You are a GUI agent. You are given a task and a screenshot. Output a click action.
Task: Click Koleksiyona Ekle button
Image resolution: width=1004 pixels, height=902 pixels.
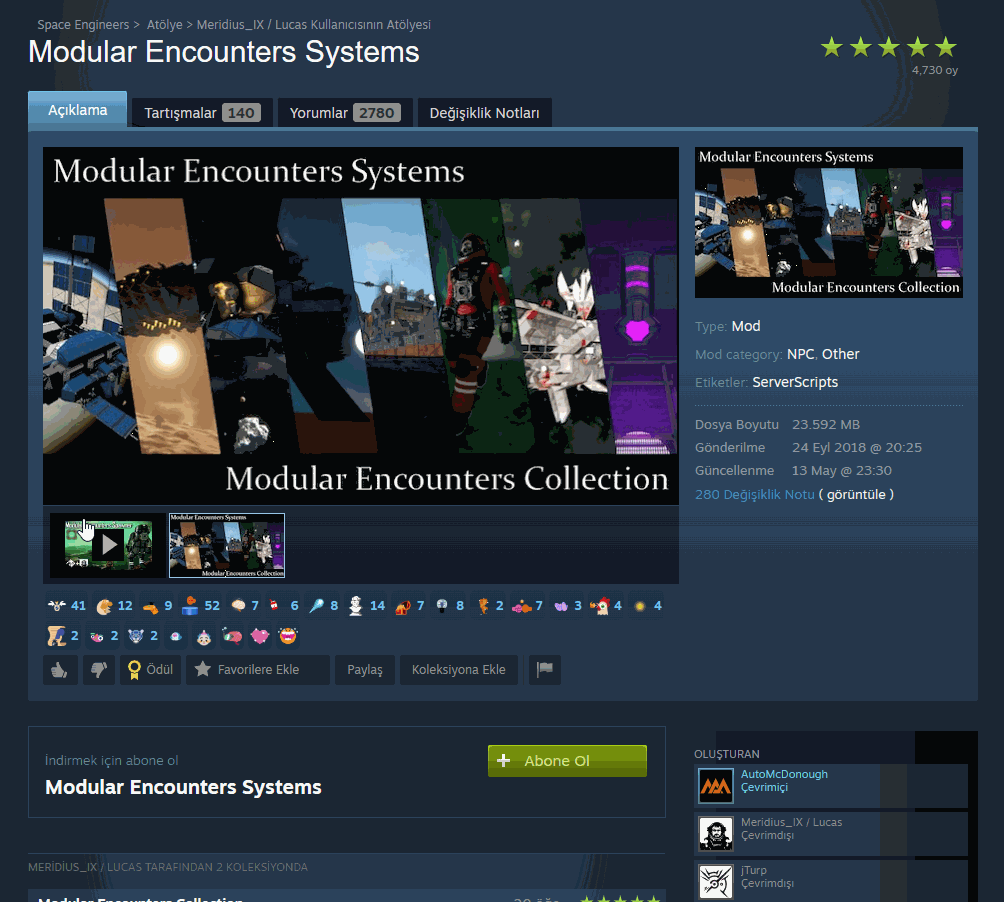[x=458, y=670]
